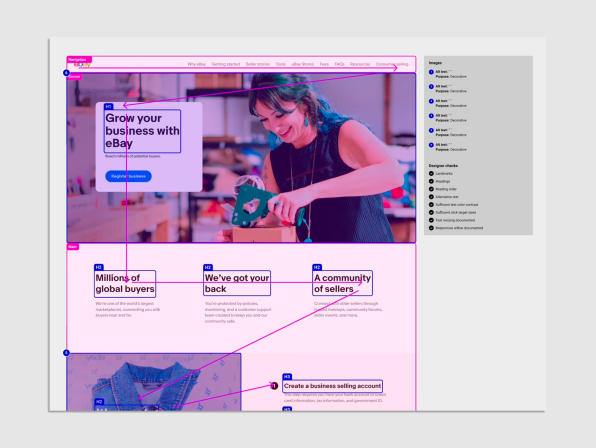Select the 'We've got your back' heading
This screenshot has height=448, width=596.
coord(237,283)
